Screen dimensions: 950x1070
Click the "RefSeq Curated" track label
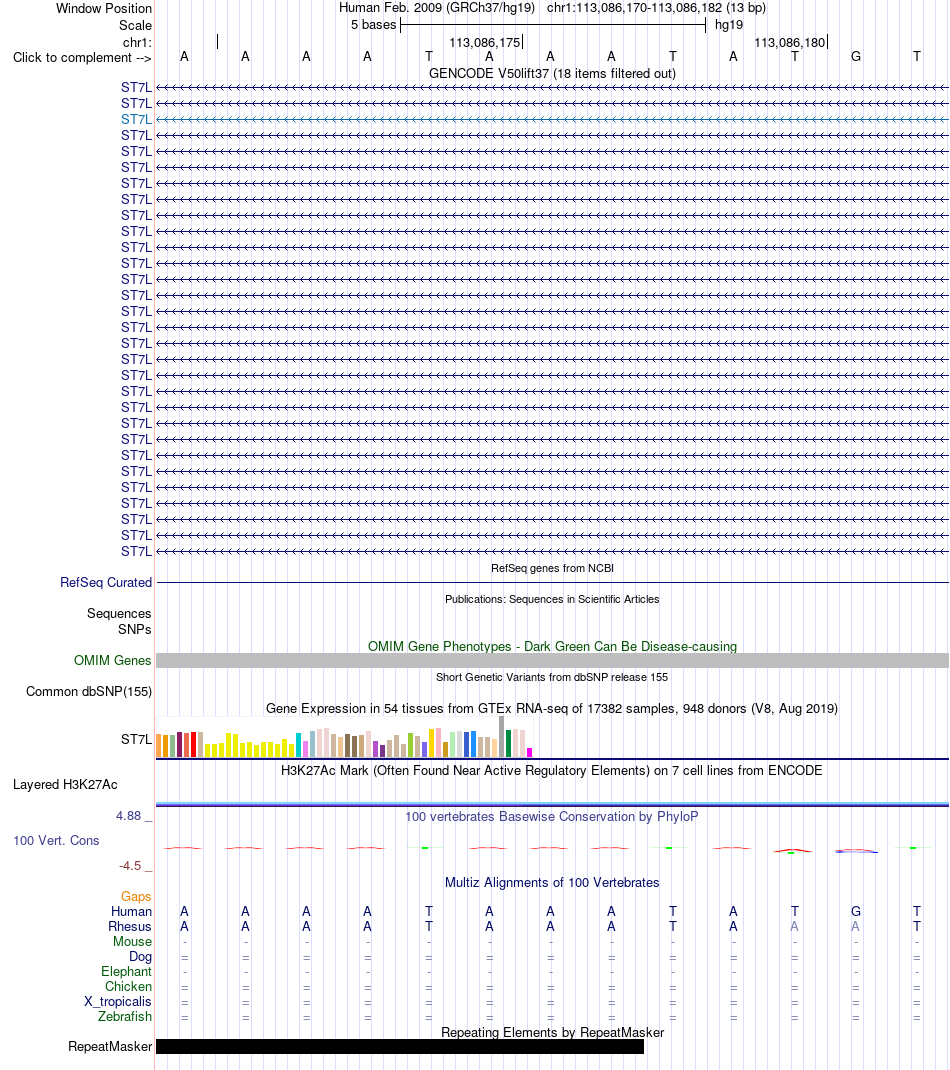coord(106,582)
